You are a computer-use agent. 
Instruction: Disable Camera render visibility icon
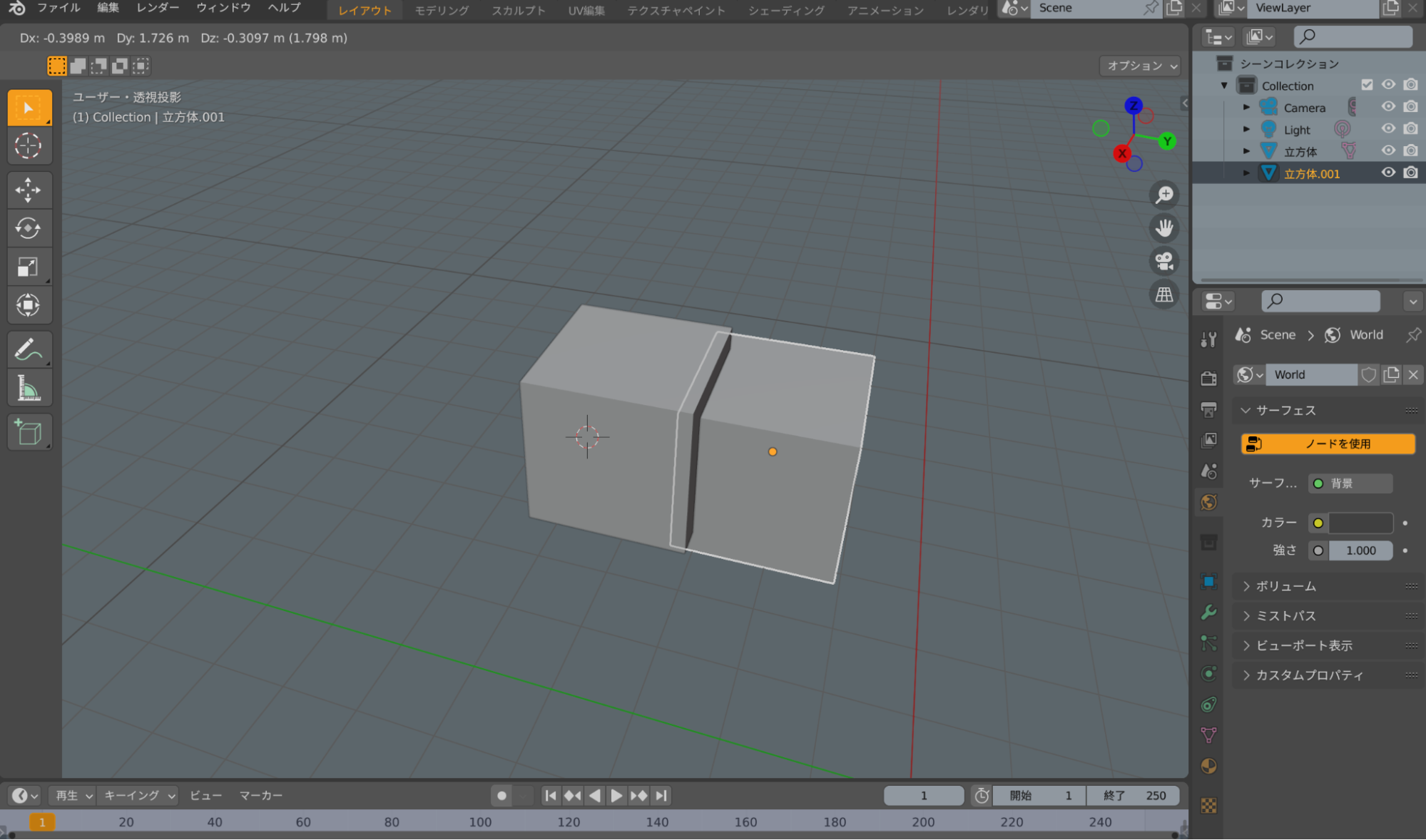point(1410,107)
